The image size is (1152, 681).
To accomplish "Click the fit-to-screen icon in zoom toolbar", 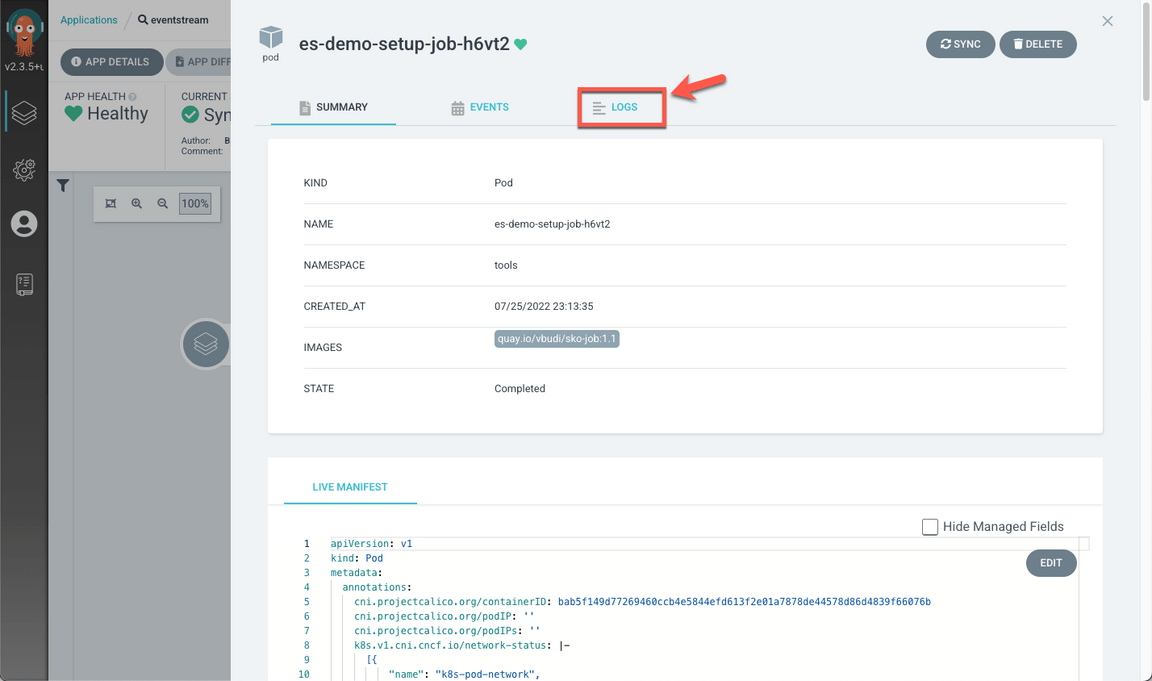I will tap(111, 204).
